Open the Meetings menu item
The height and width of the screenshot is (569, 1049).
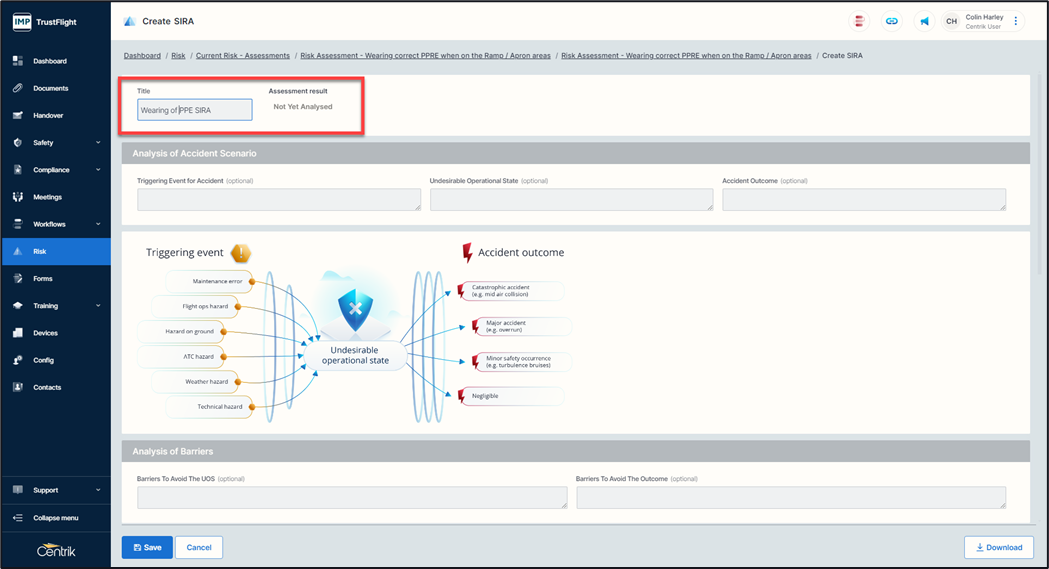tap(47, 197)
